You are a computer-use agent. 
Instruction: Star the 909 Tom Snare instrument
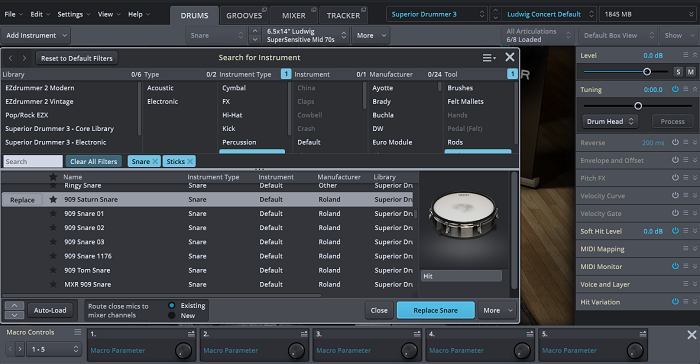click(53, 270)
